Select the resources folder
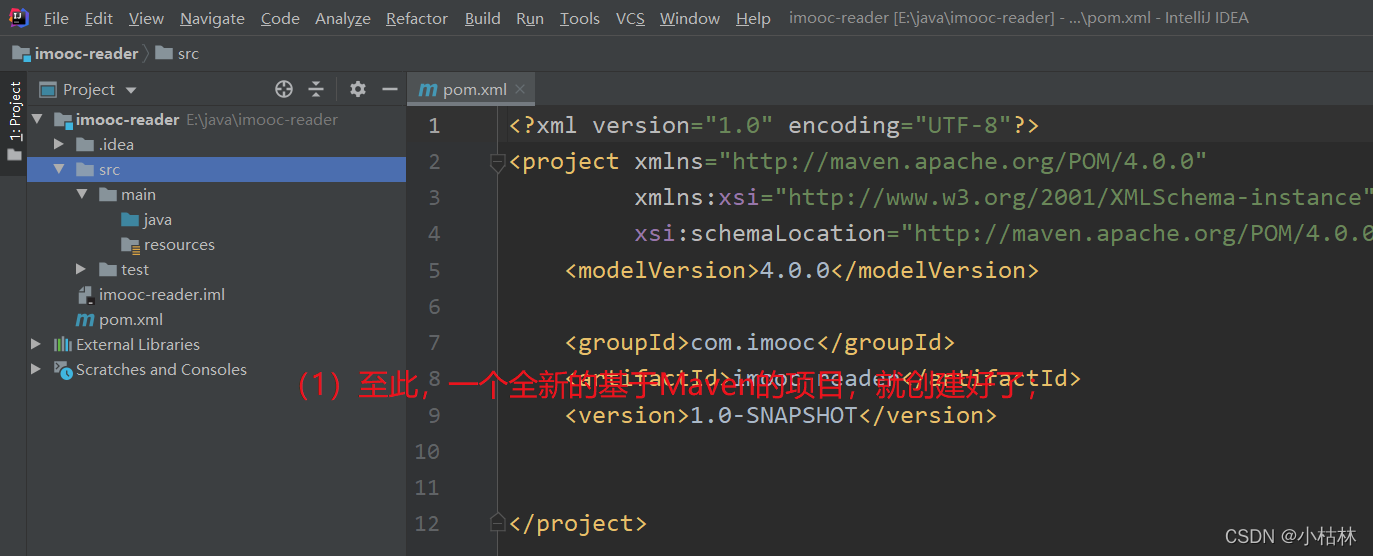Image resolution: width=1373 pixels, height=556 pixels. point(217,244)
